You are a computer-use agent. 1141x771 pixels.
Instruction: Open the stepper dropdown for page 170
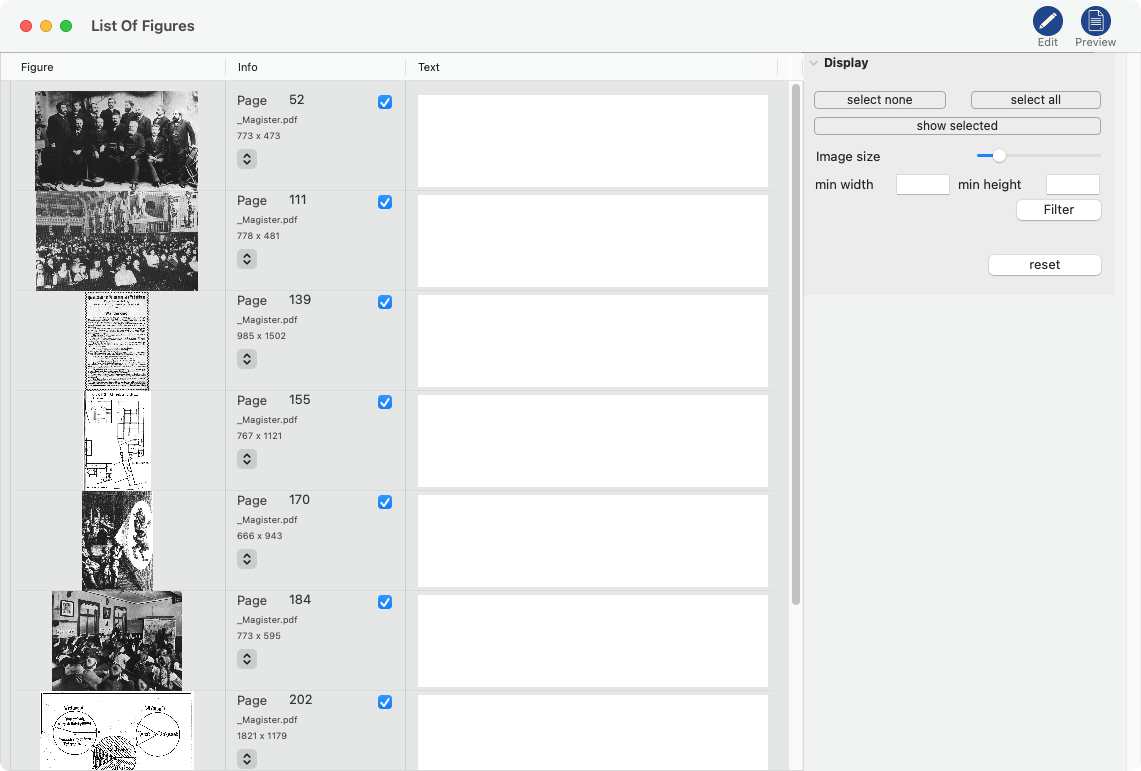[x=247, y=559]
